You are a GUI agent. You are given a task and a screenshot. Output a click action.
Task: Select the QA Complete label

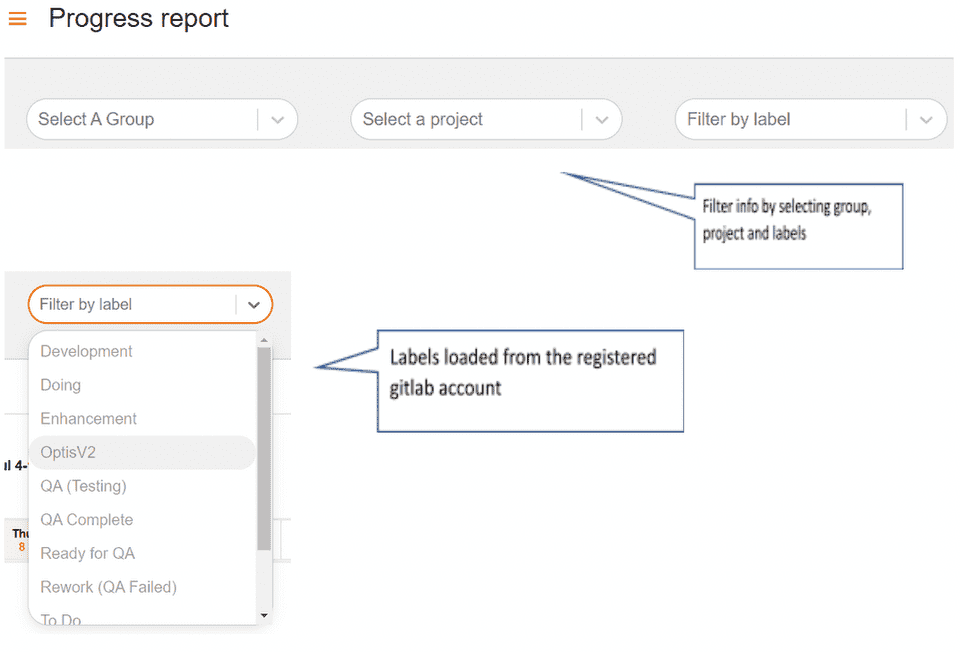pyautogui.click(x=86, y=520)
